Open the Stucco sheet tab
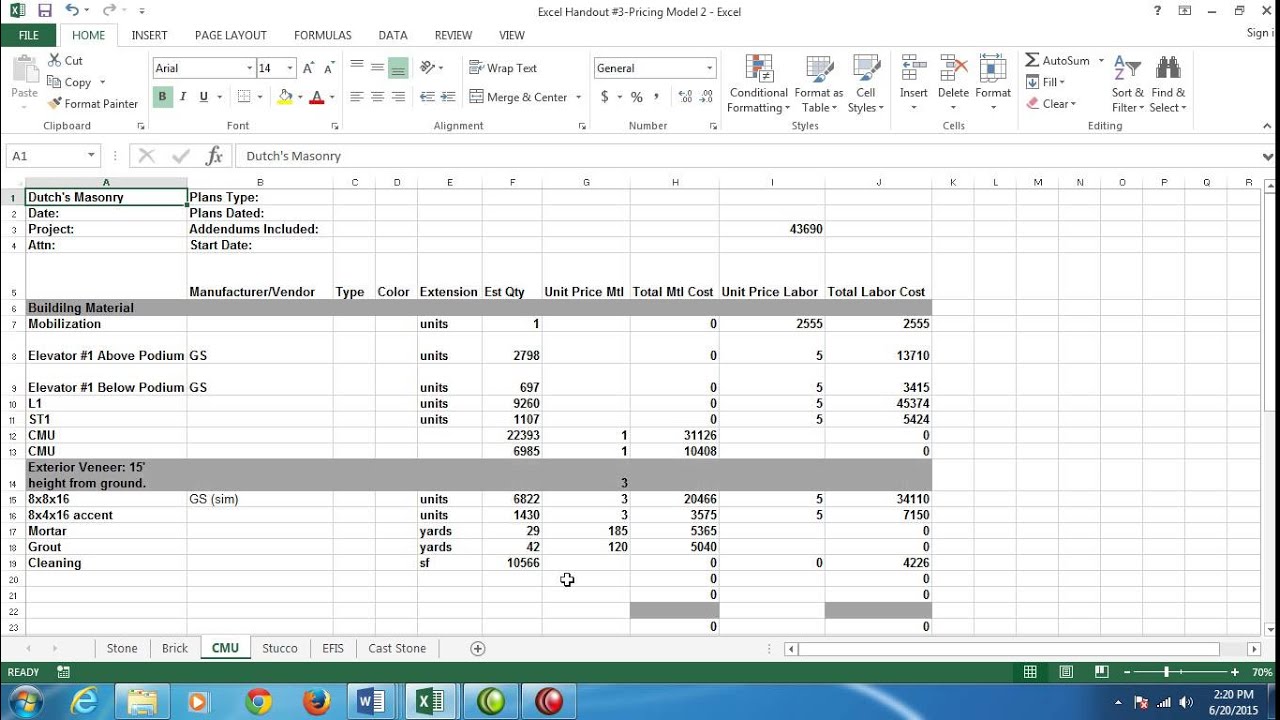 tap(280, 648)
